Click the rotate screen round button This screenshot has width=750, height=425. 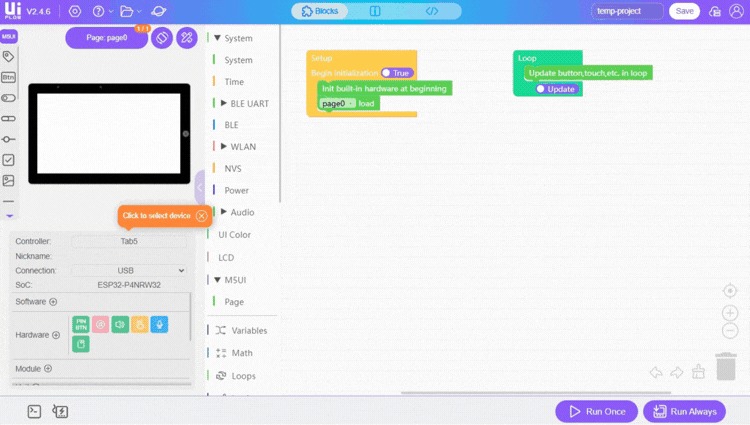tap(162, 38)
